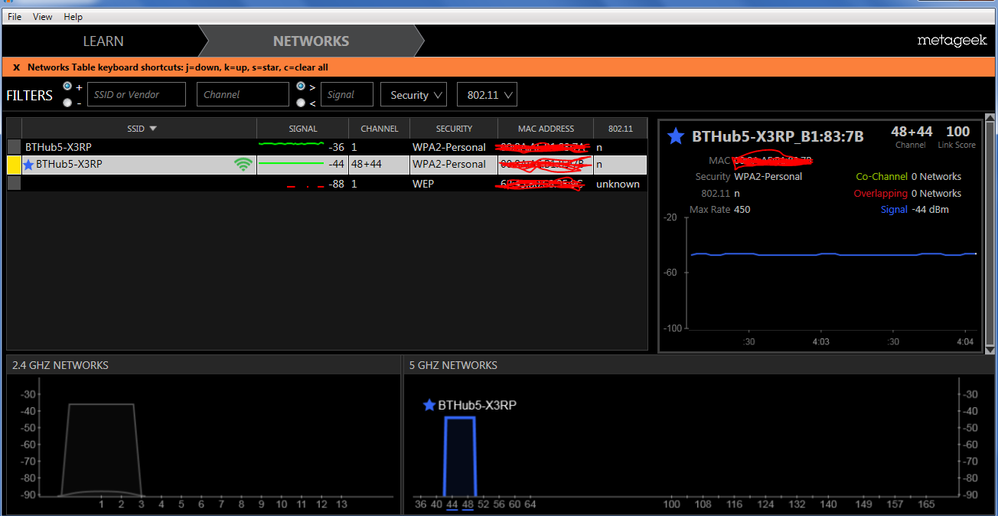Sort by the SECURITY column header
The height and width of the screenshot is (516, 998).
click(454, 129)
